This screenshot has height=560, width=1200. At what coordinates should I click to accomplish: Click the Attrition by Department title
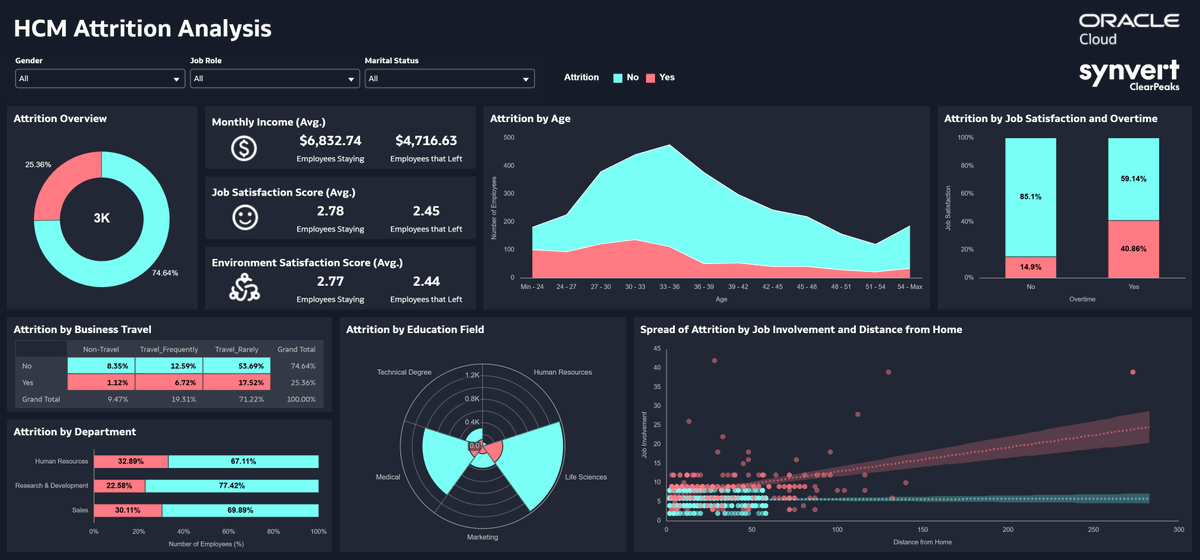pyautogui.click(x=74, y=432)
